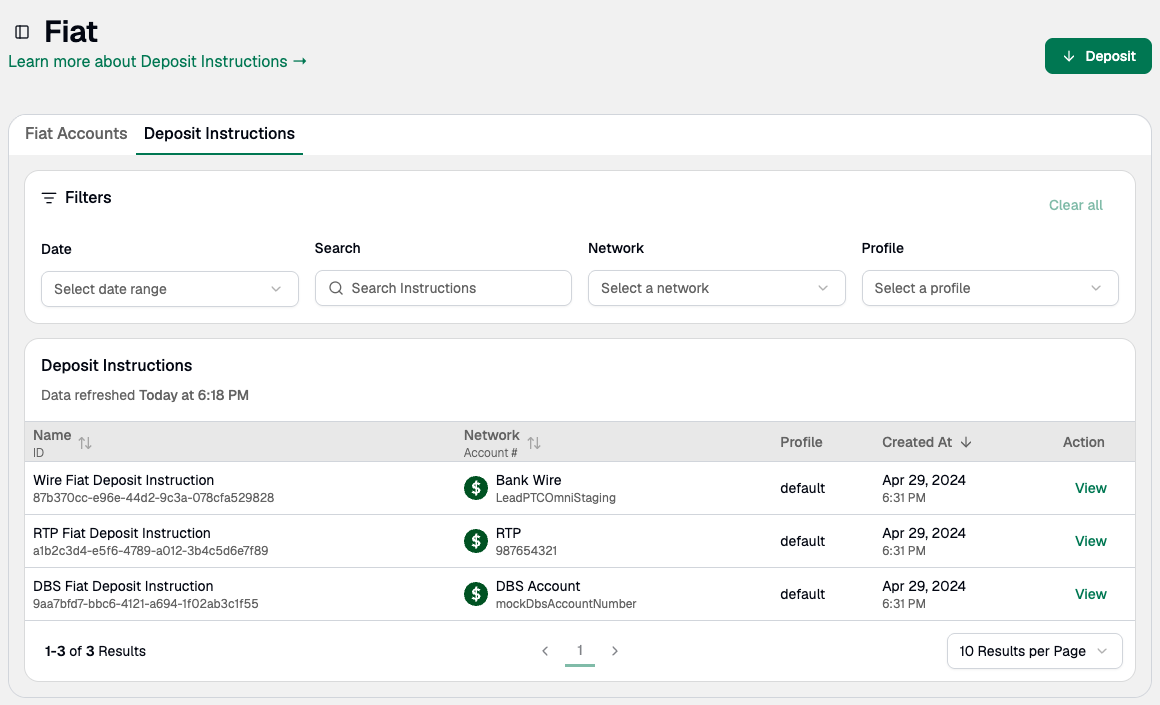The height and width of the screenshot is (705, 1160).
Task: View the DBS Fiat Deposit Instruction
Action: [1090, 594]
